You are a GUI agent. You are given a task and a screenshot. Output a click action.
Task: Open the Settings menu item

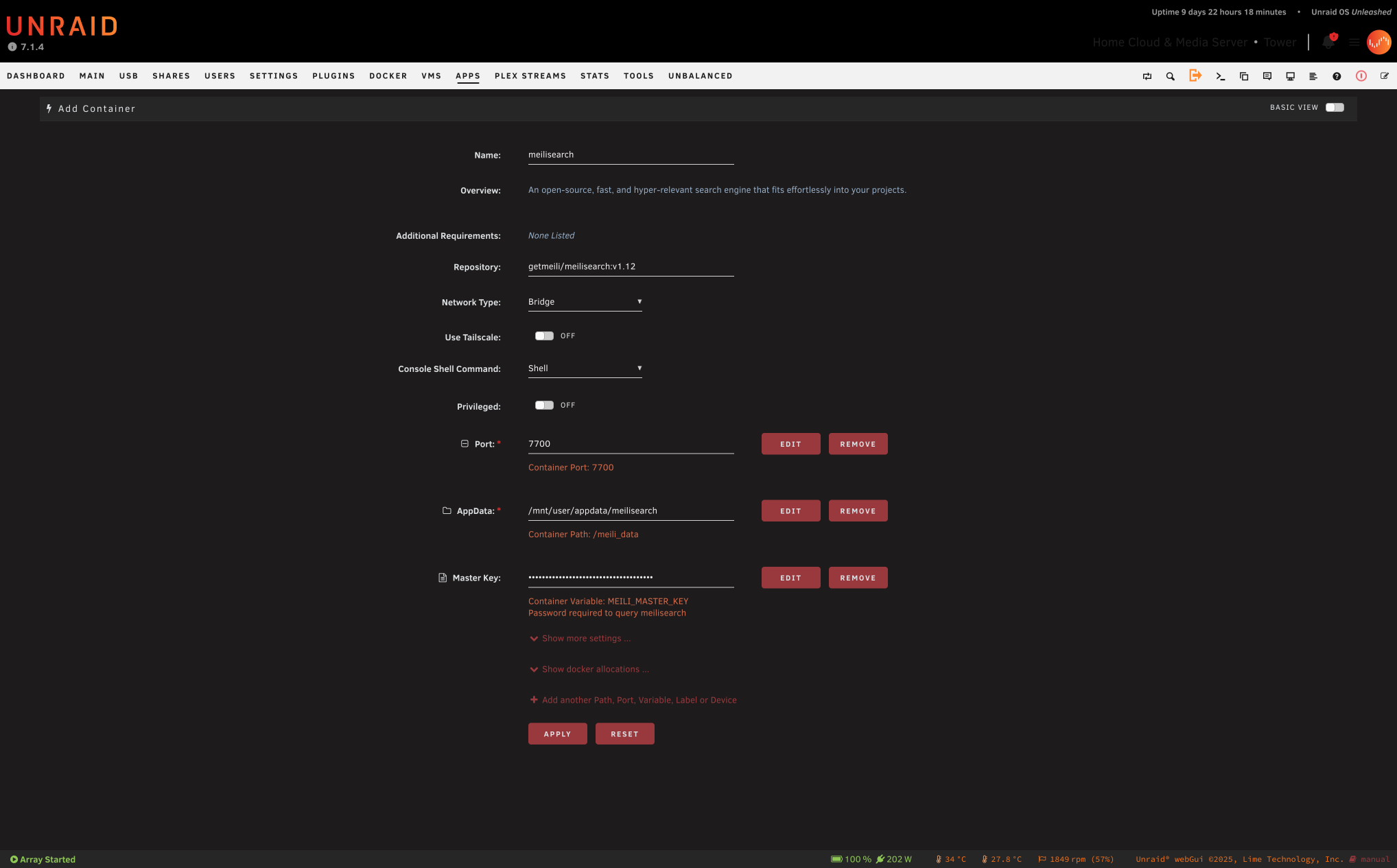274,76
